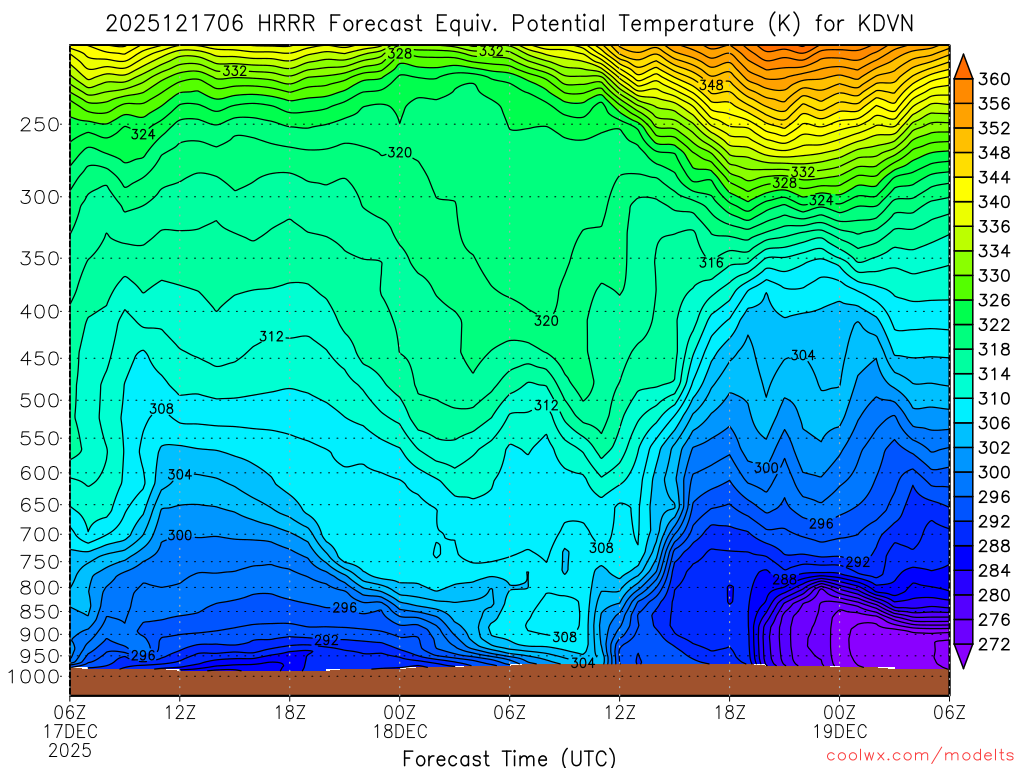Image resolution: width=1024 pixels, height=768 pixels.
Task: Click the 302 legend value
Action: point(994,448)
